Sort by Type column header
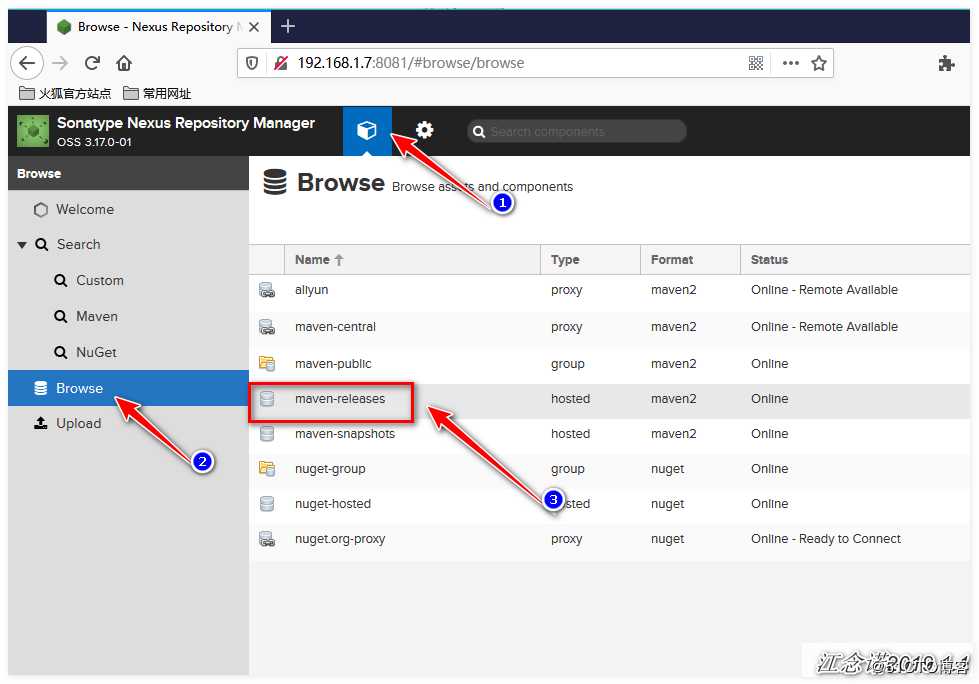Viewport: 979px width, 684px height. click(590, 260)
